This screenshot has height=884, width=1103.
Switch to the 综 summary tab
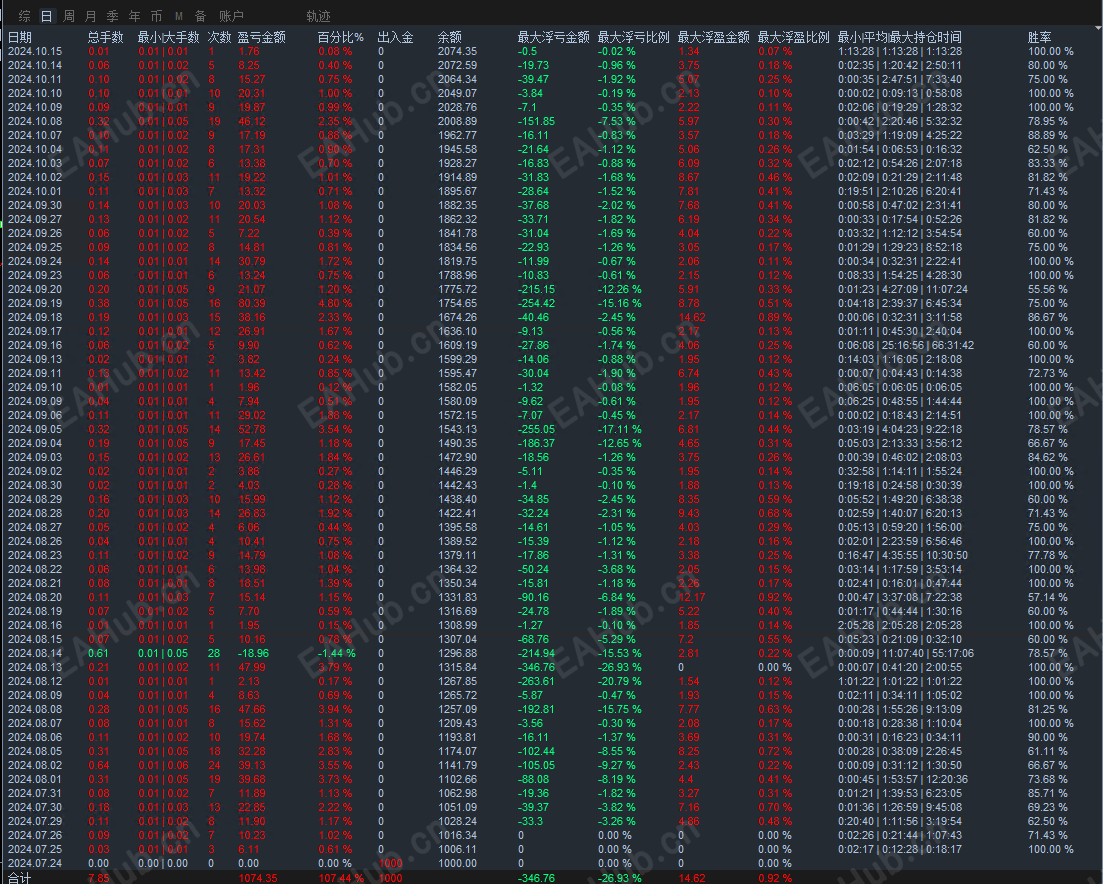(25, 15)
